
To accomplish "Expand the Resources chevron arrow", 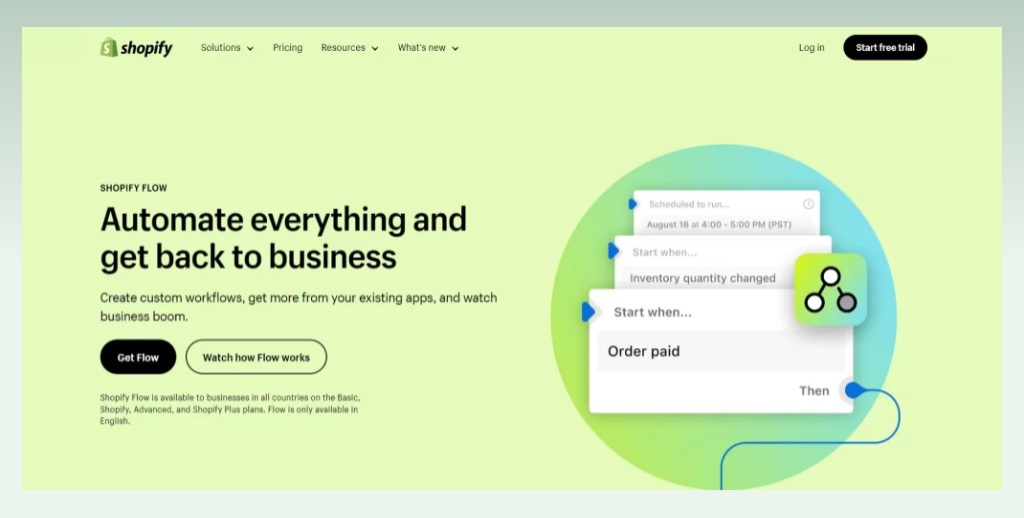I will 375,48.
